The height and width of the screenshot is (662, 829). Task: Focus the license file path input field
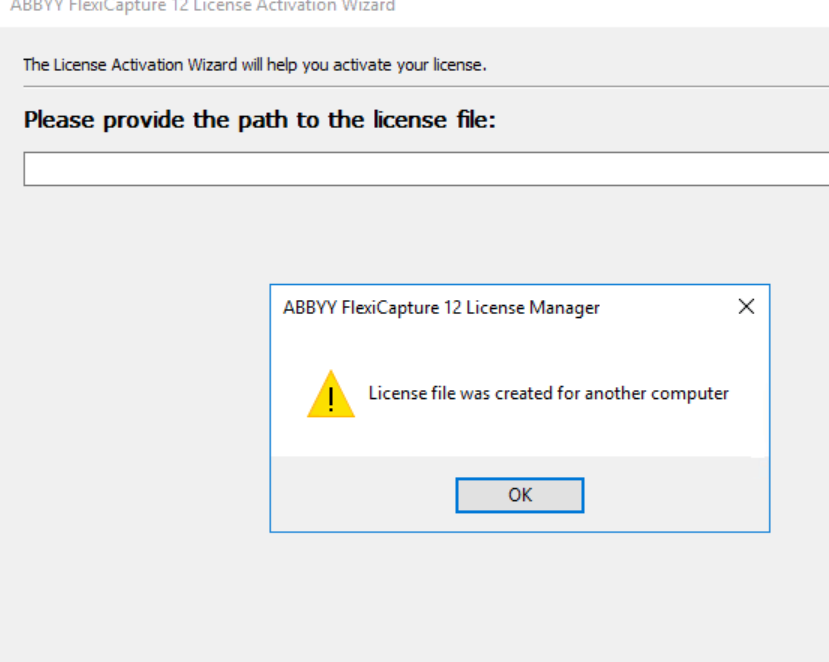[x=426, y=169]
